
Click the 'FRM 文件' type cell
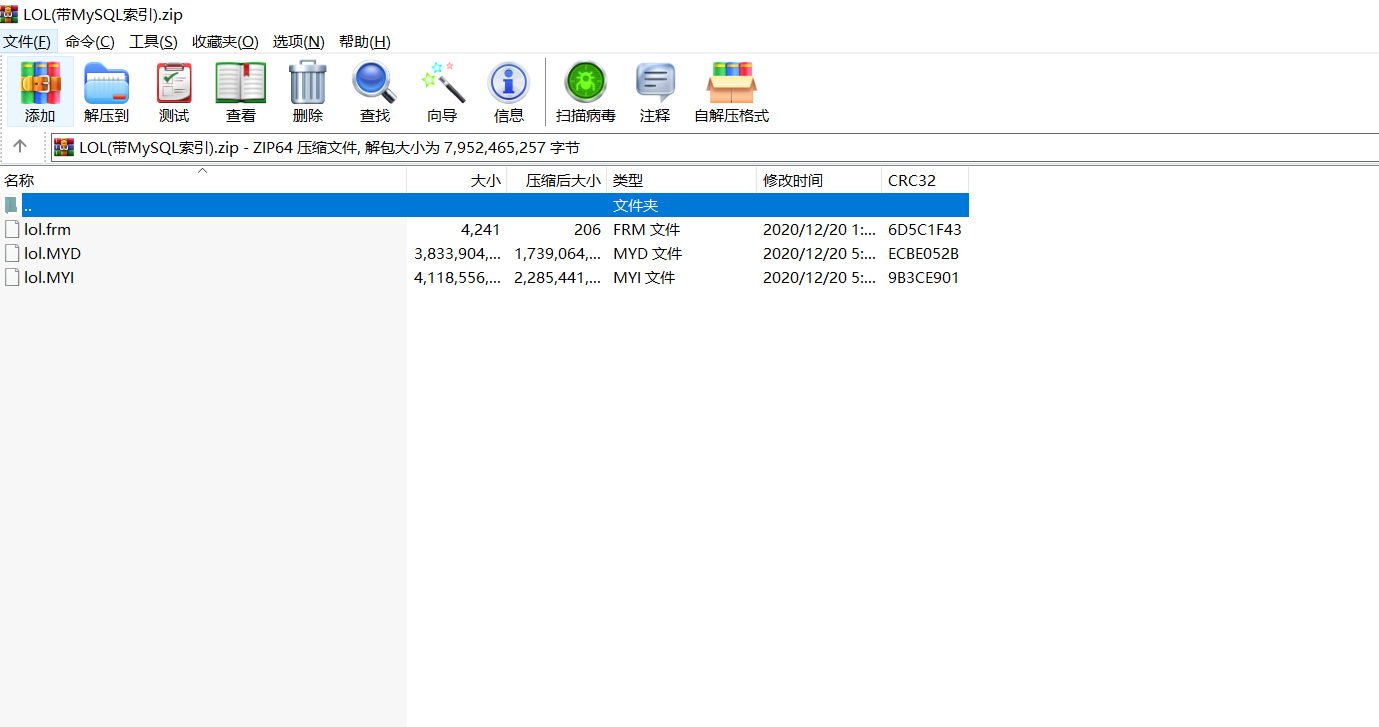coord(646,229)
